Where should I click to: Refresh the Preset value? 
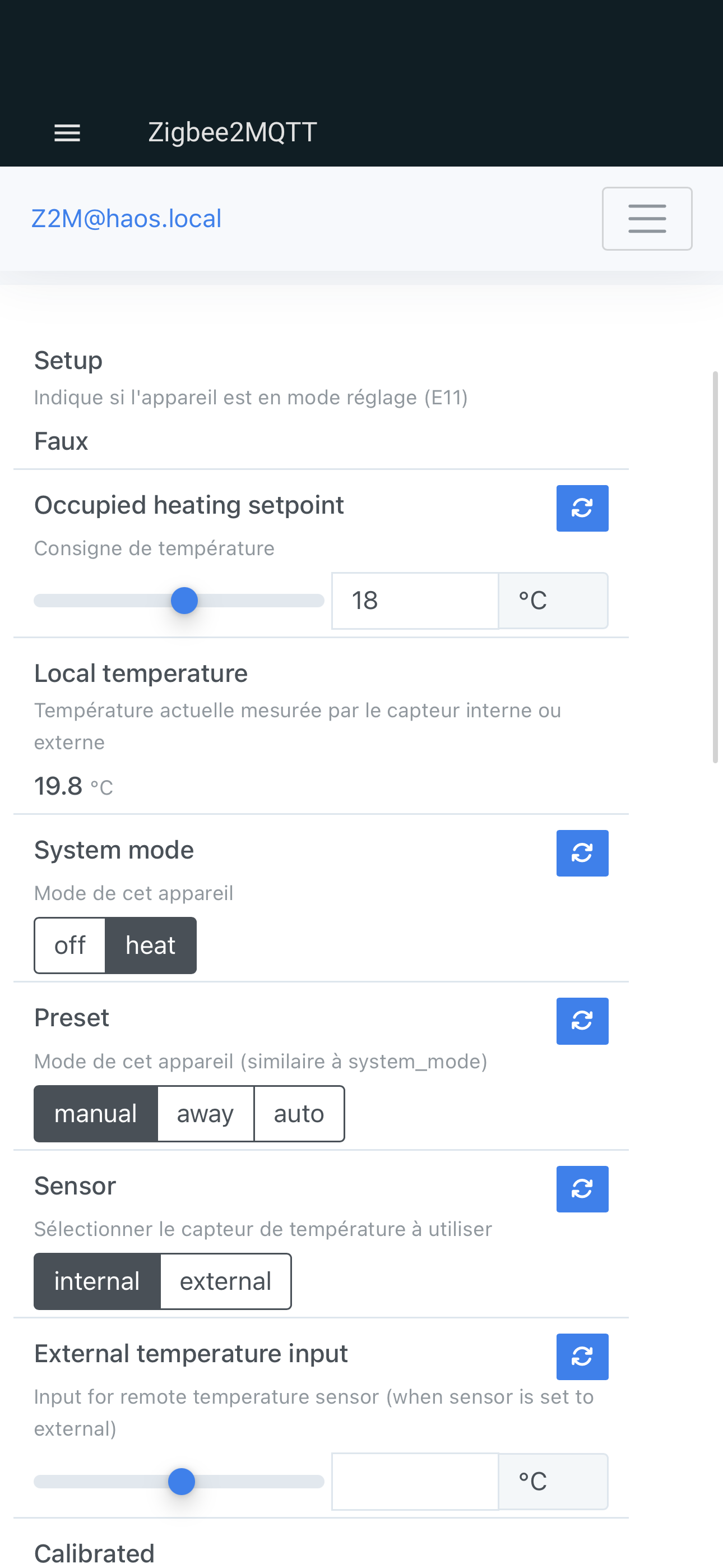[582, 1021]
